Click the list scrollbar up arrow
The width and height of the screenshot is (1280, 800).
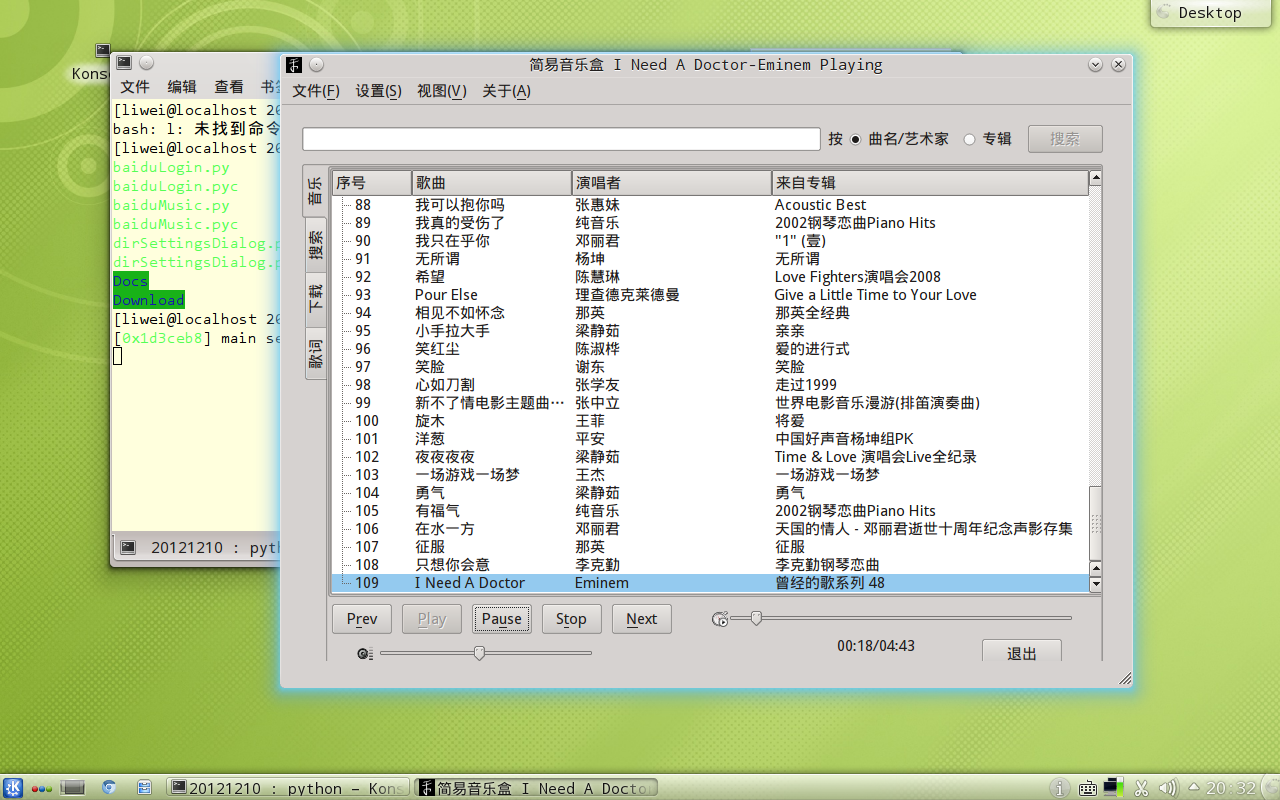pyautogui.click(x=1095, y=178)
